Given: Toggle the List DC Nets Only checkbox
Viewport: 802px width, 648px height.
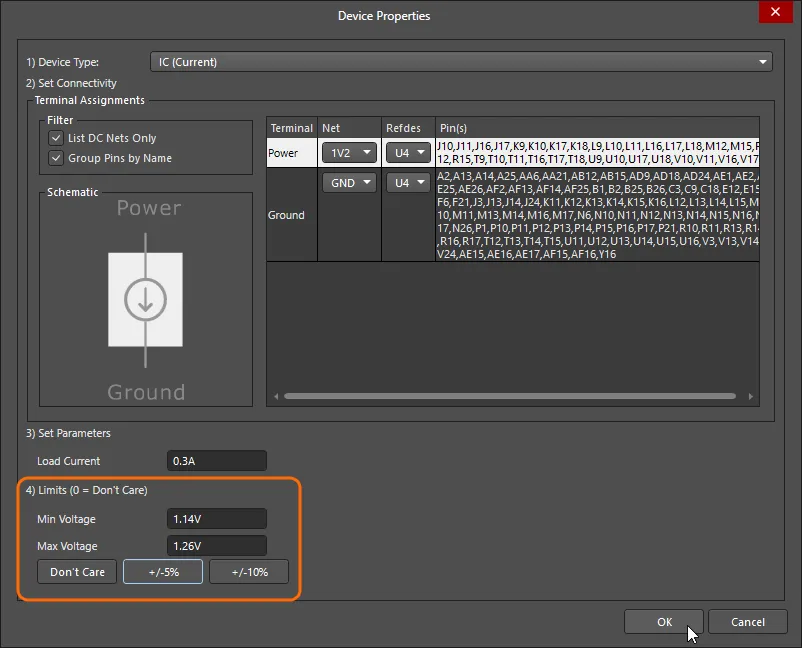Looking at the screenshot, I should [57, 138].
